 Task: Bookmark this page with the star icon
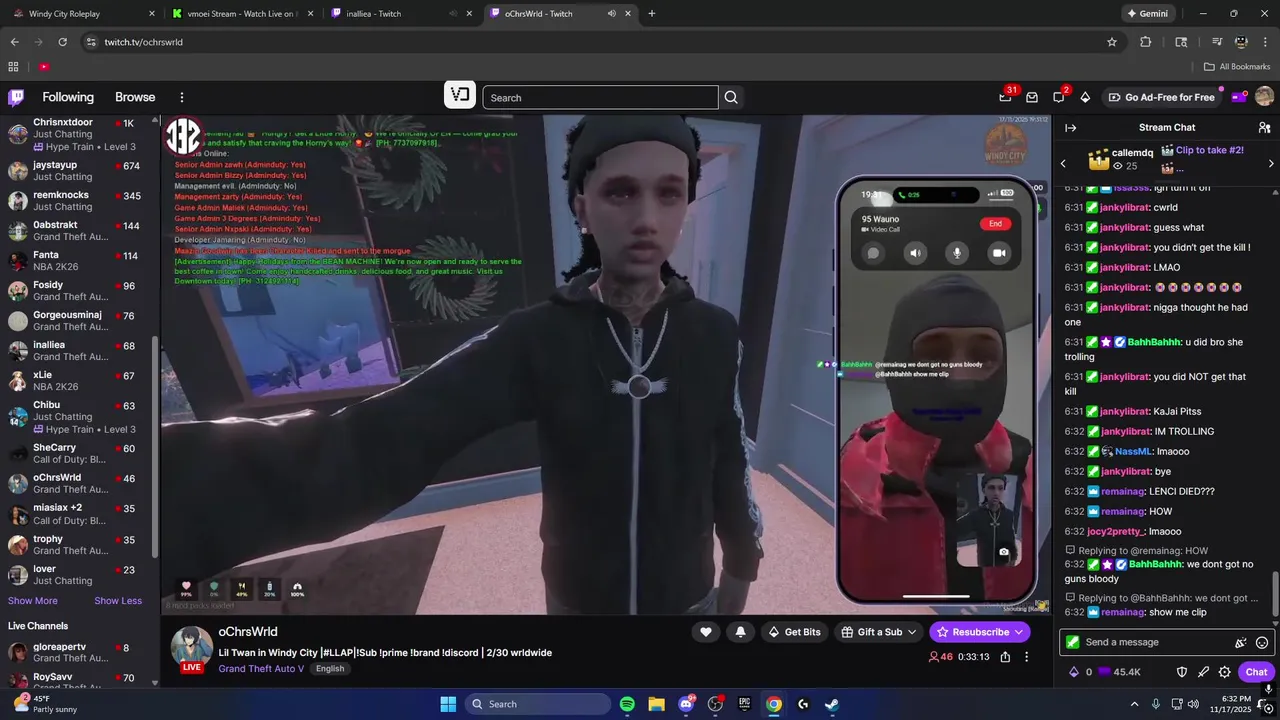[x=1111, y=42]
